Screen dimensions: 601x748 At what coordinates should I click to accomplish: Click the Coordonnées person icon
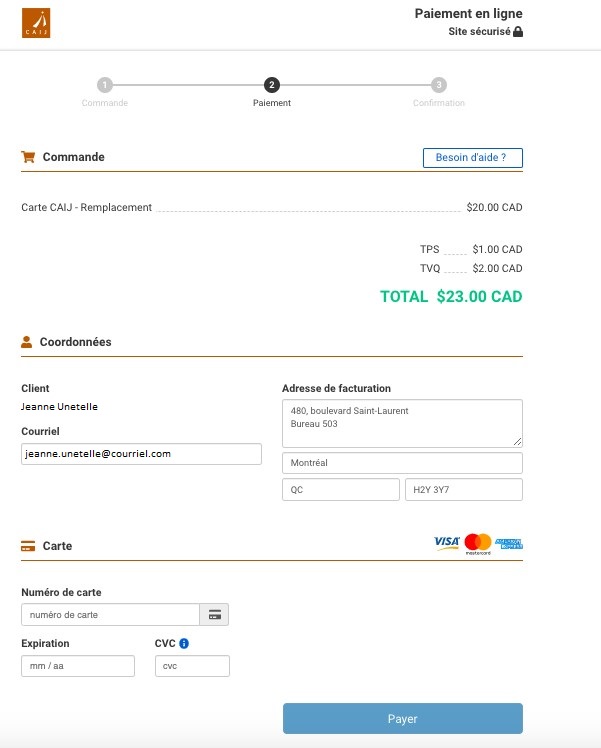point(27,342)
